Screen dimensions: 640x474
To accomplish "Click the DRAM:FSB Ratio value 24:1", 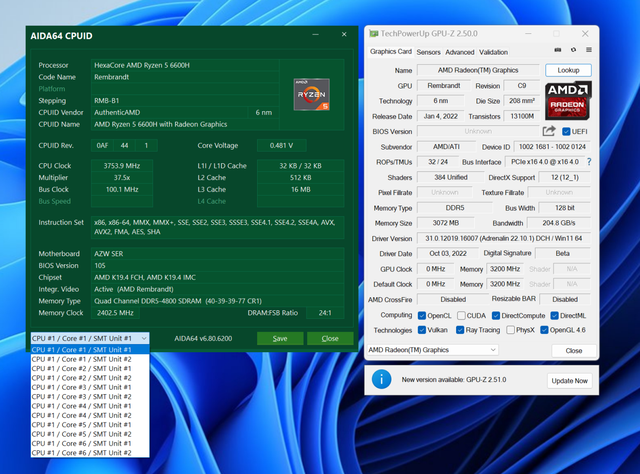I will pos(325,313).
